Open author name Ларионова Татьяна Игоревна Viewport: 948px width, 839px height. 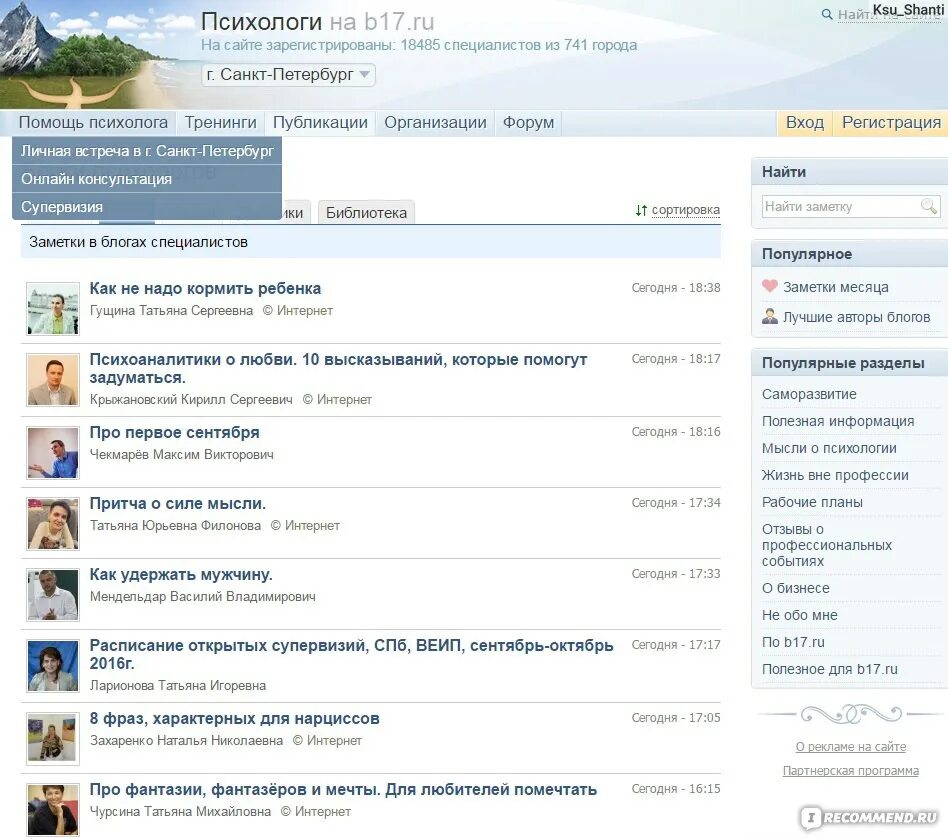[x=178, y=685]
